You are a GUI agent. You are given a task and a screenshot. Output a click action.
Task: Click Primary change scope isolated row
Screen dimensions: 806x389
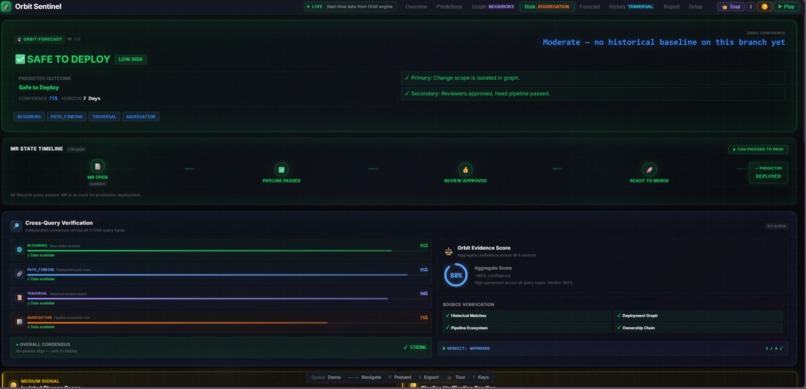pyautogui.click(x=593, y=78)
